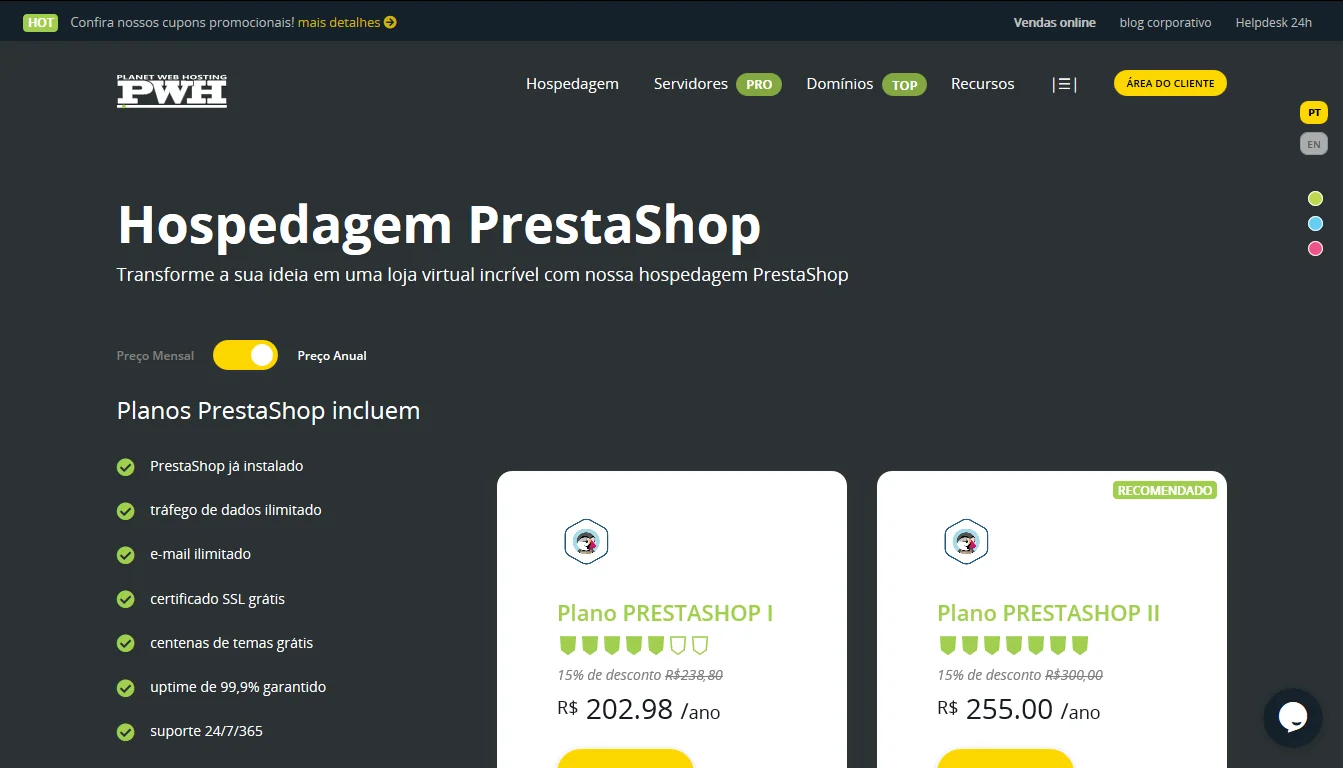Click the shield rating row under Plano PRESTASHOP I
Screen dimensions: 1343x768
633,645
